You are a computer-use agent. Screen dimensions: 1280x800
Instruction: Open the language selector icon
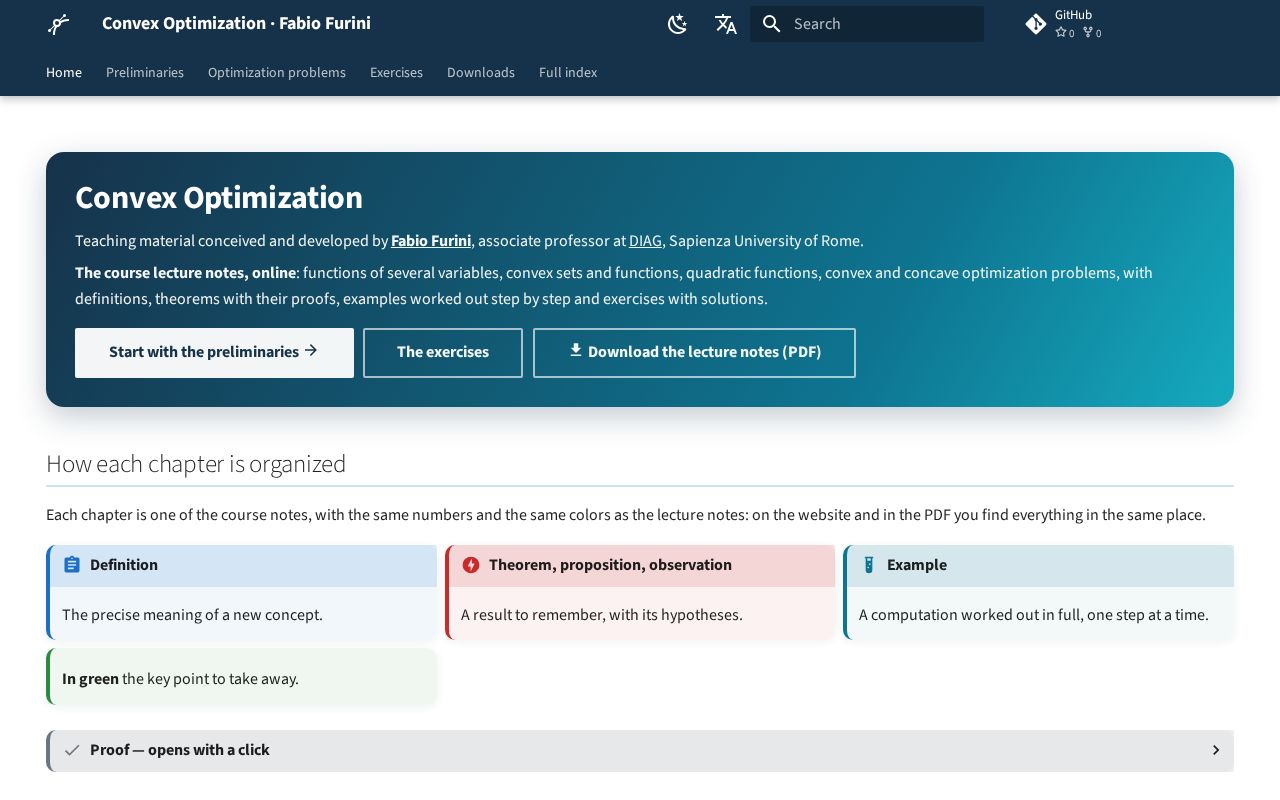click(x=726, y=24)
